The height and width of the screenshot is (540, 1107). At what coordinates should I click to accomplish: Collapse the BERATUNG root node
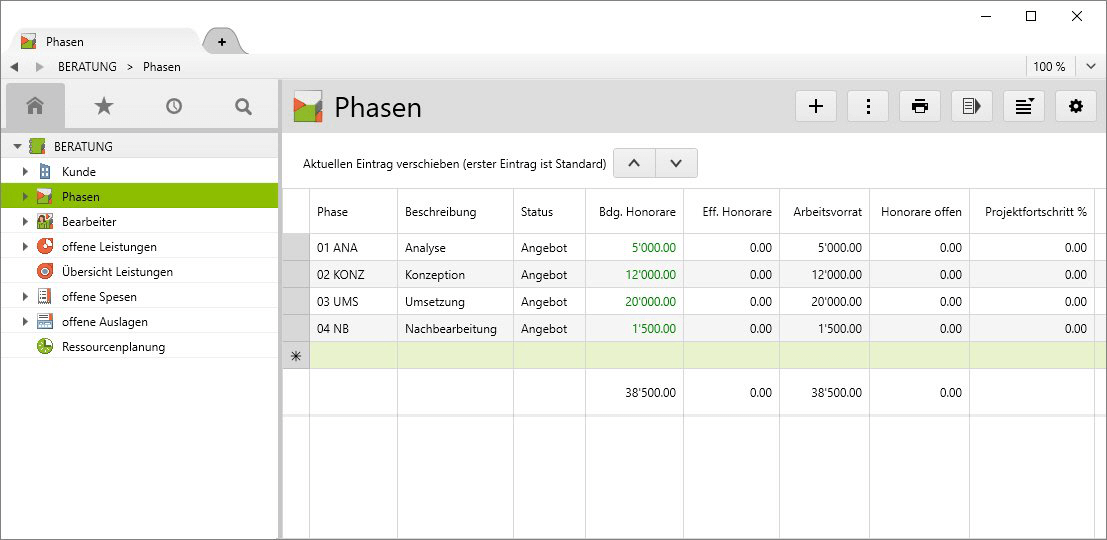[18, 147]
